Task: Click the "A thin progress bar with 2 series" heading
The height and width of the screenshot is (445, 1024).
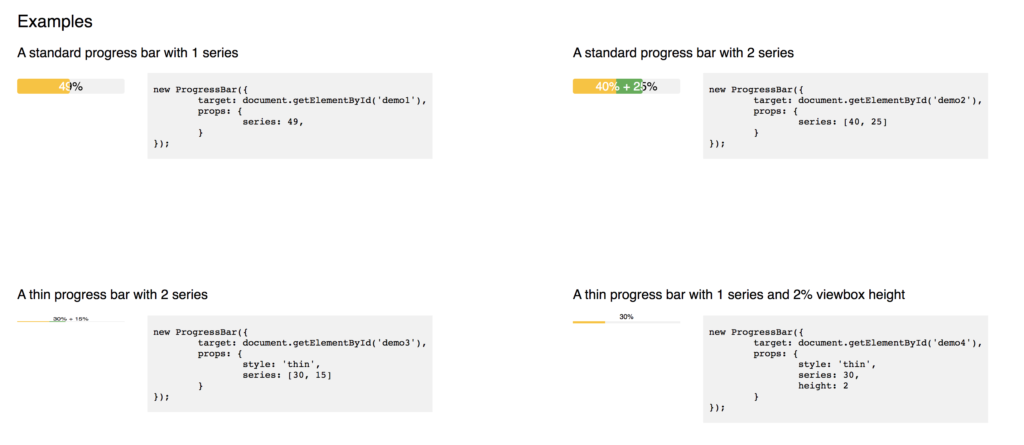Action: [112, 295]
